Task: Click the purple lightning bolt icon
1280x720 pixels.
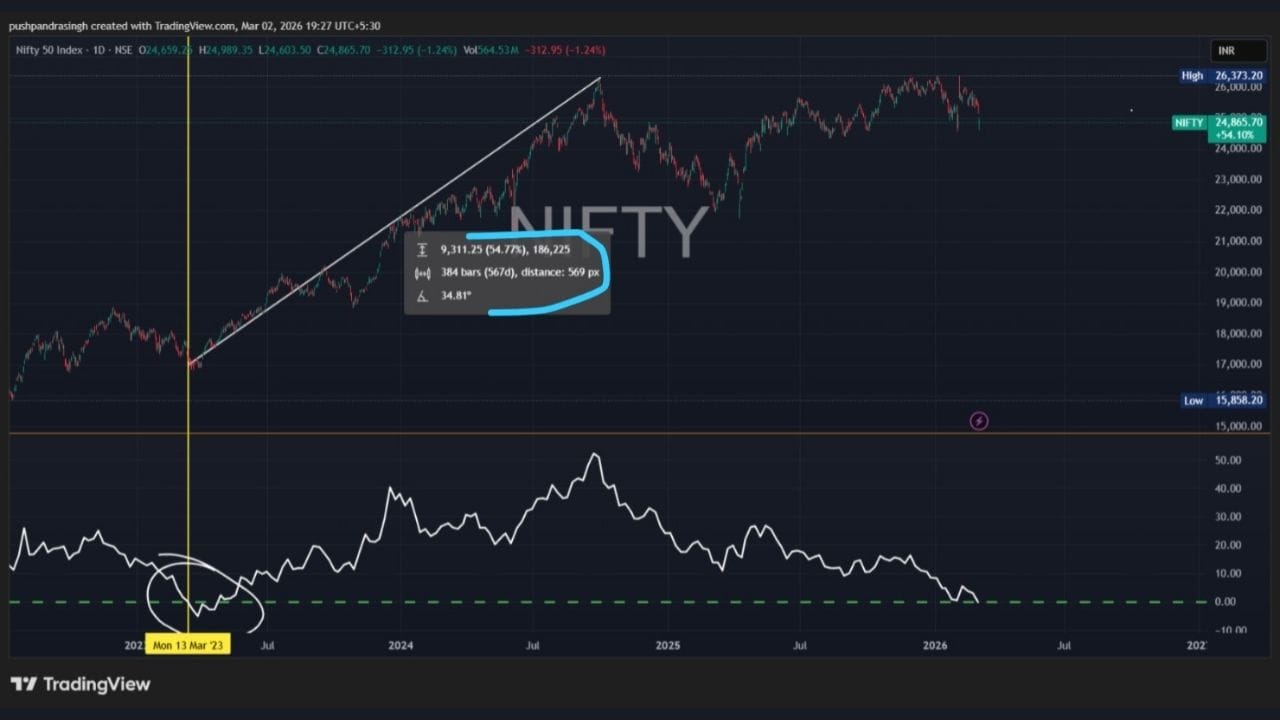Action: [x=979, y=421]
